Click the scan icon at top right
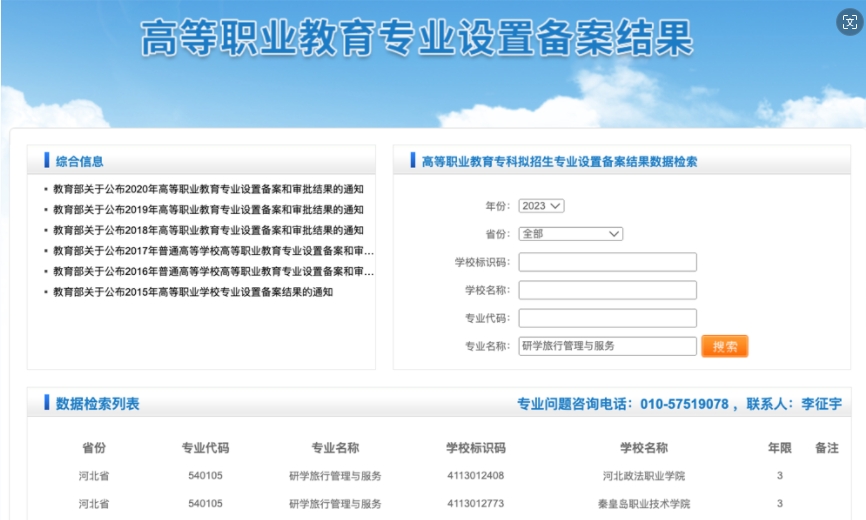Image resolution: width=866 pixels, height=520 pixels. 850,22
